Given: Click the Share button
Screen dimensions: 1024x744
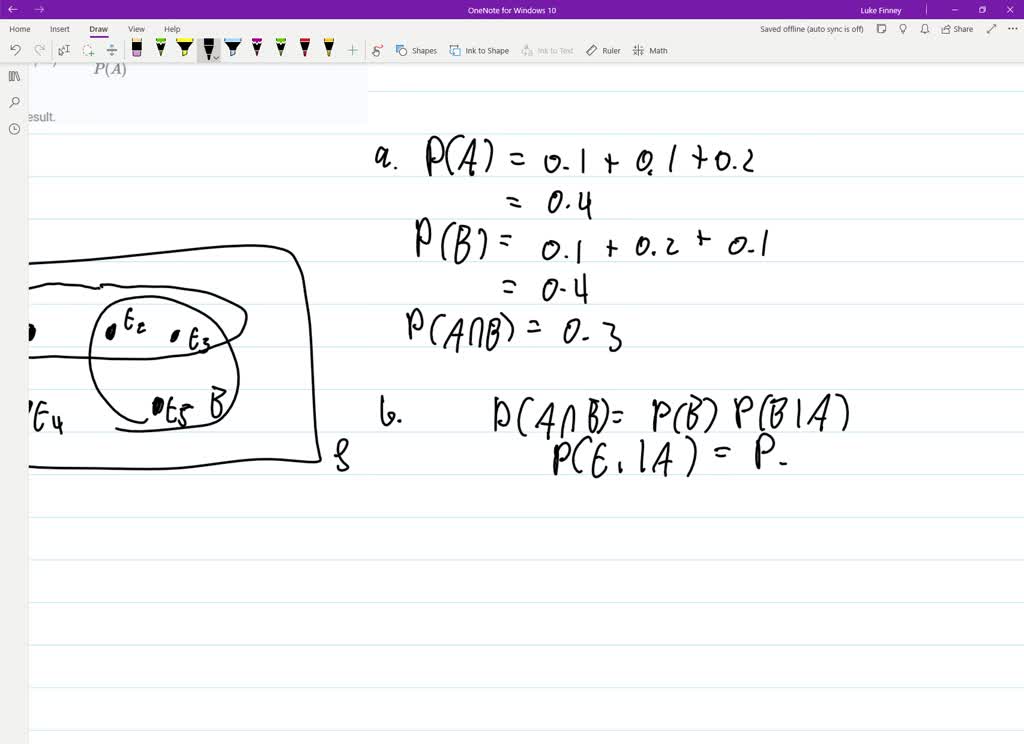Looking at the screenshot, I should click(x=957, y=29).
